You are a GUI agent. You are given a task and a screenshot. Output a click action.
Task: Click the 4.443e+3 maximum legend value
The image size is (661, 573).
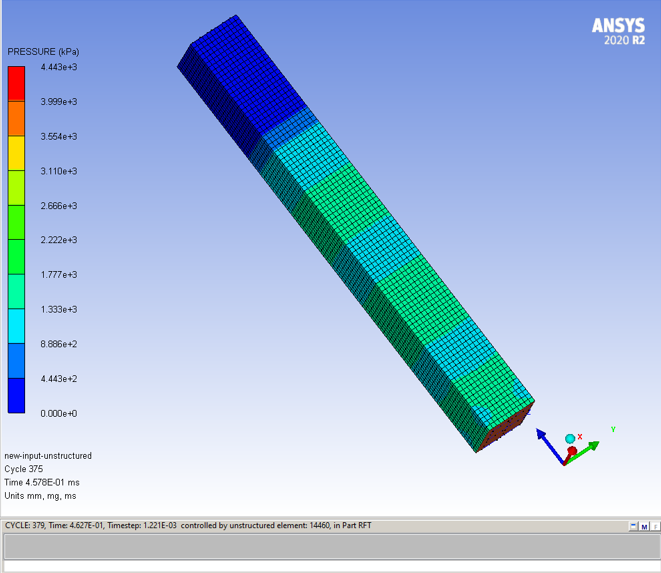(59, 67)
